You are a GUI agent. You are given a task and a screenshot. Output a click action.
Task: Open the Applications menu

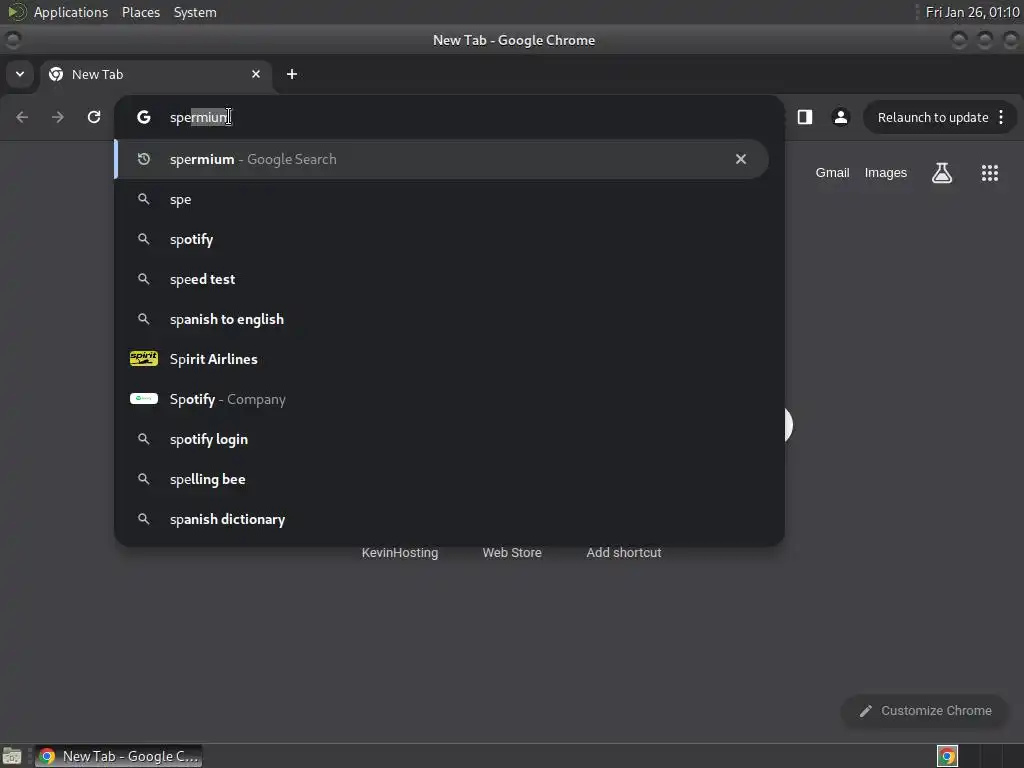(71, 12)
